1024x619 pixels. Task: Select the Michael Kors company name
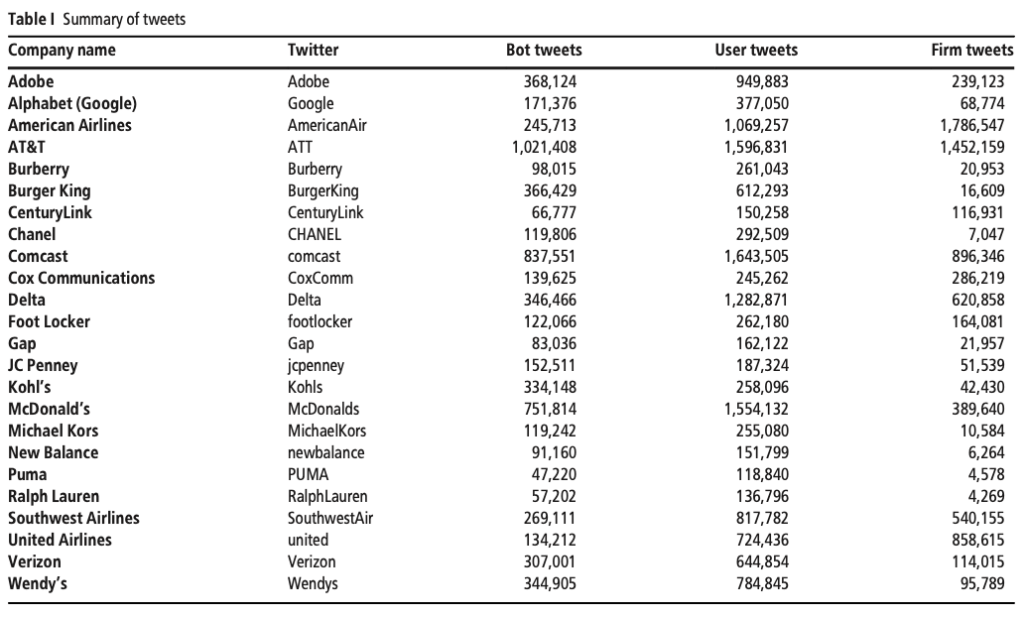(x=53, y=431)
